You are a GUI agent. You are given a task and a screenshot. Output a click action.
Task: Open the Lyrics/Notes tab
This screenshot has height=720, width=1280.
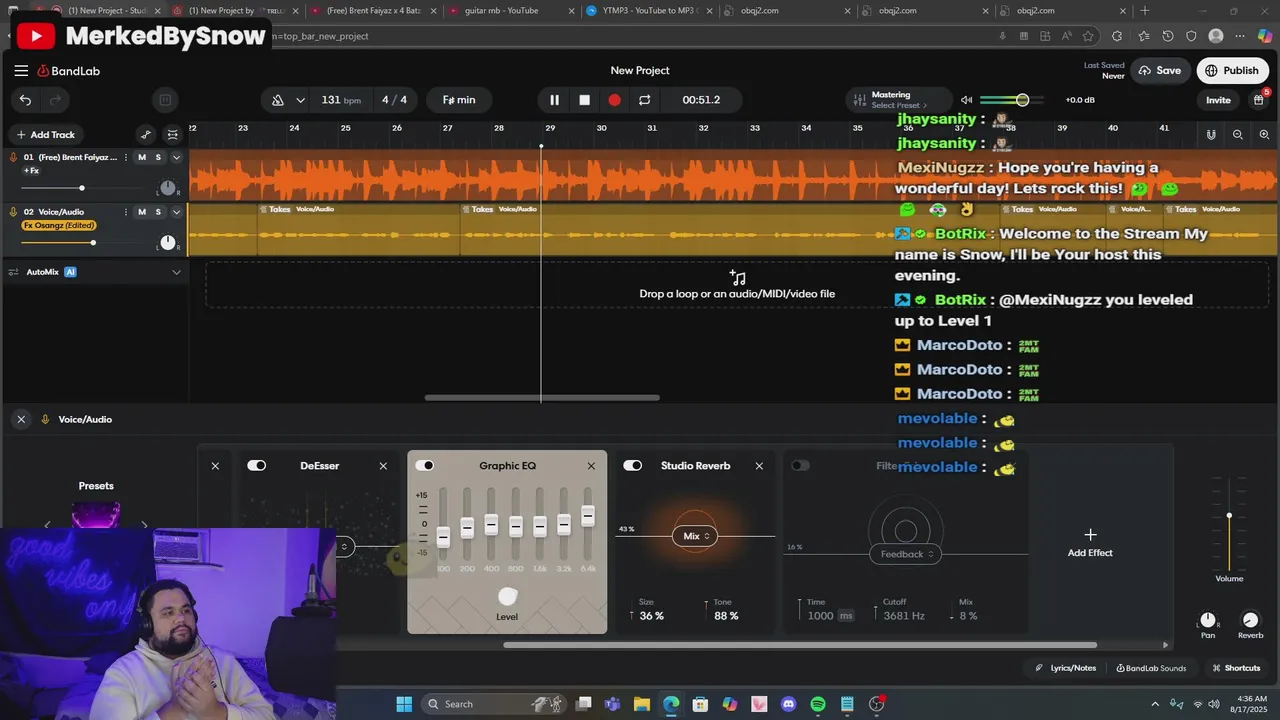(x=1065, y=668)
